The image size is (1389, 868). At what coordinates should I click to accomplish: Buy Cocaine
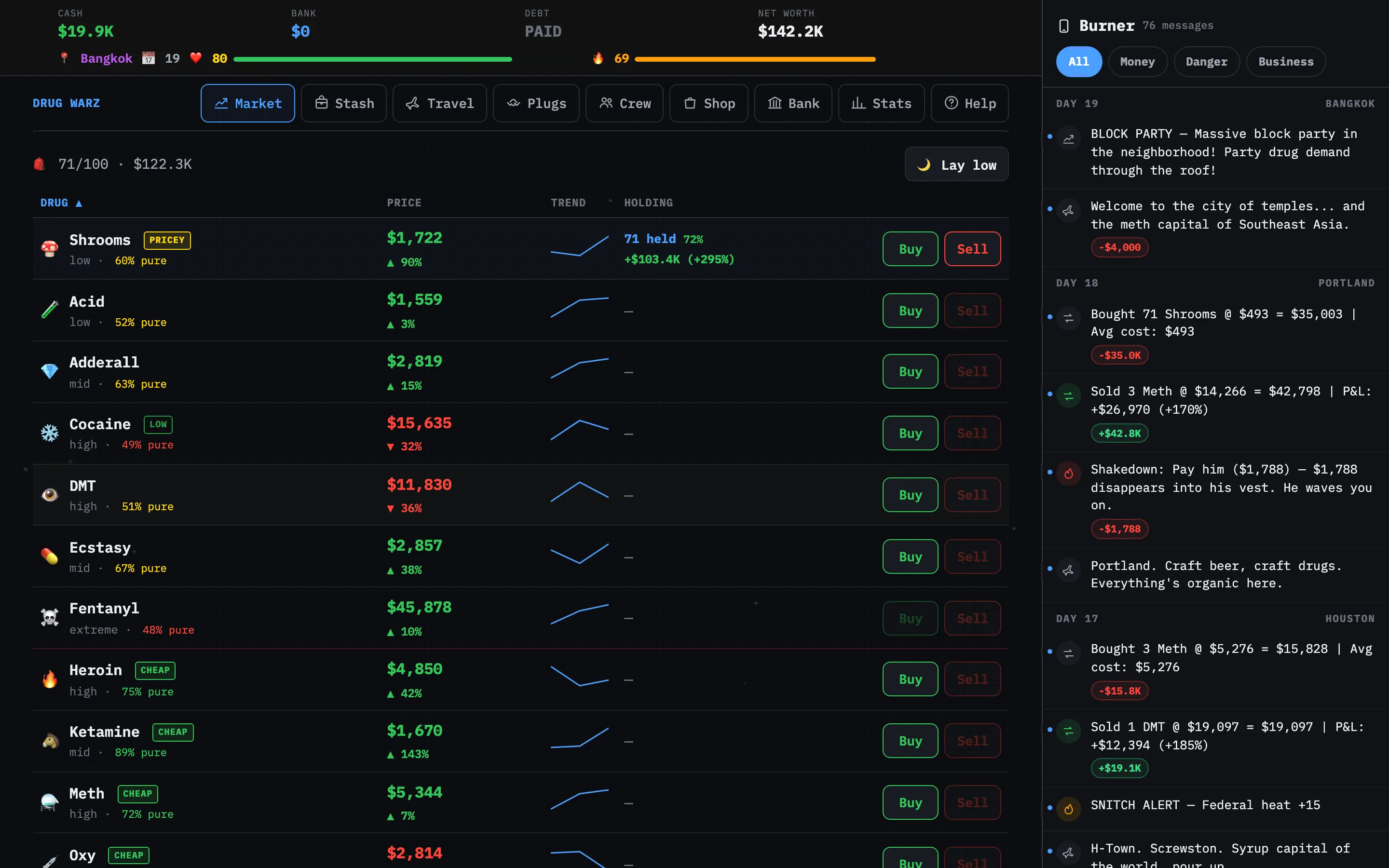[910, 433]
